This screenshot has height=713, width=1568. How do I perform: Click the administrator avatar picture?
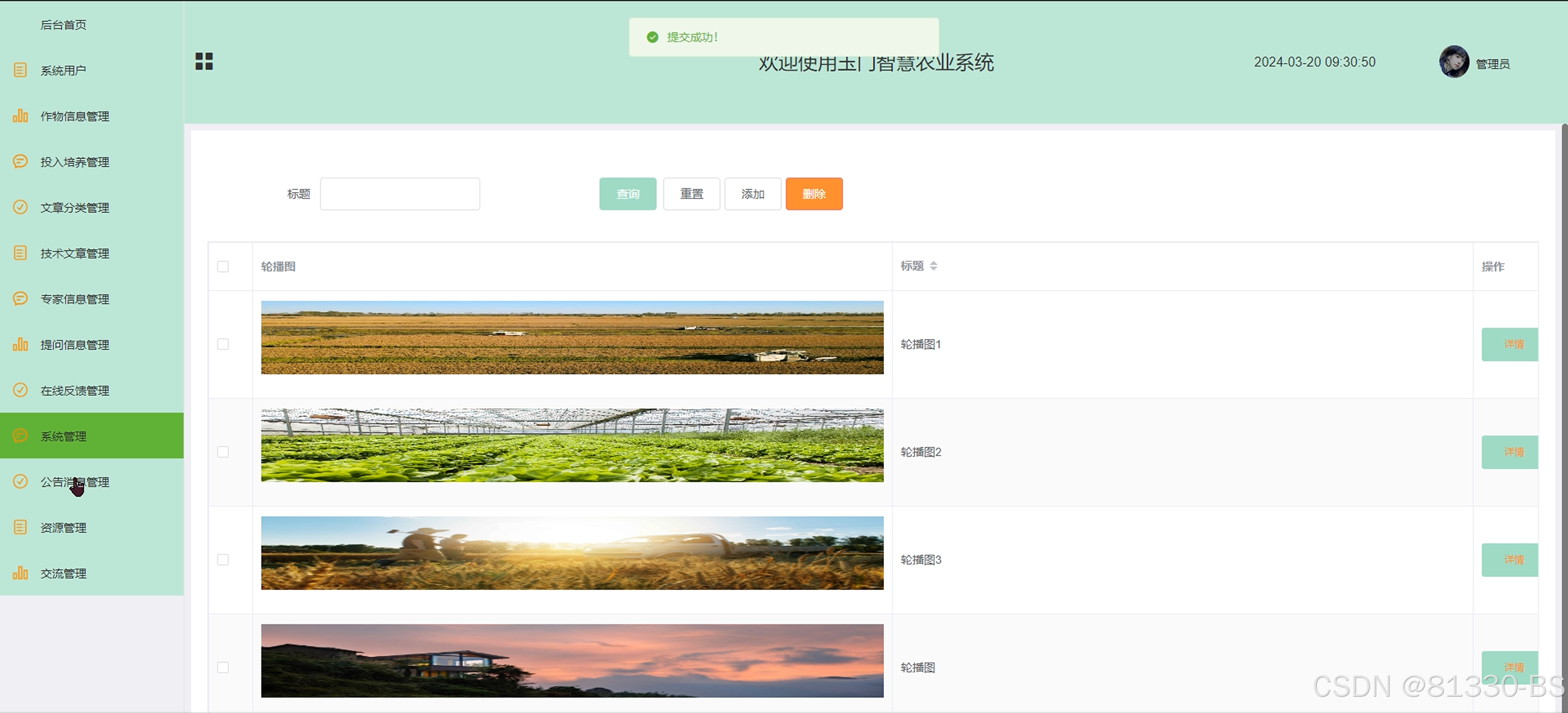(1454, 62)
